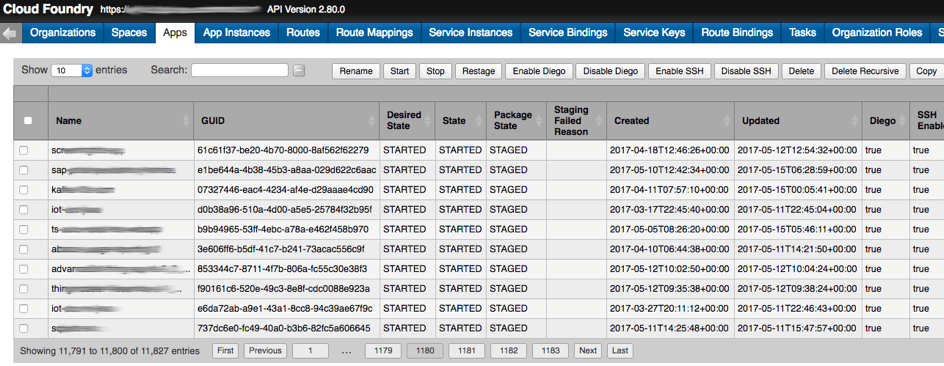Open the Service Instances tab

pos(471,33)
